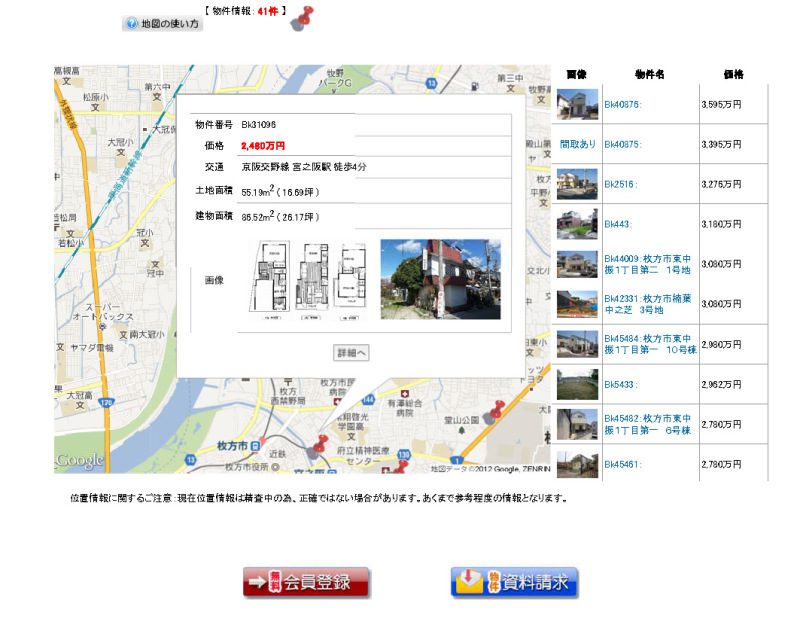Click the 京阪交野線 宮之阪駅 徒歩4分 text
This screenshot has width=800, height=631.
(x=304, y=167)
